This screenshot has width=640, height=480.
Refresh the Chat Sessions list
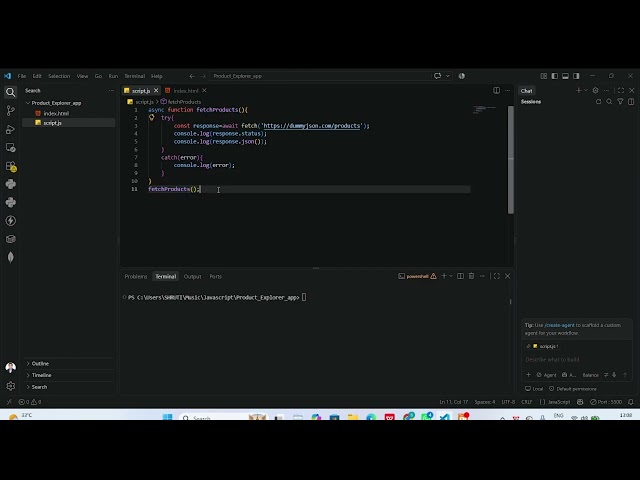coord(598,102)
